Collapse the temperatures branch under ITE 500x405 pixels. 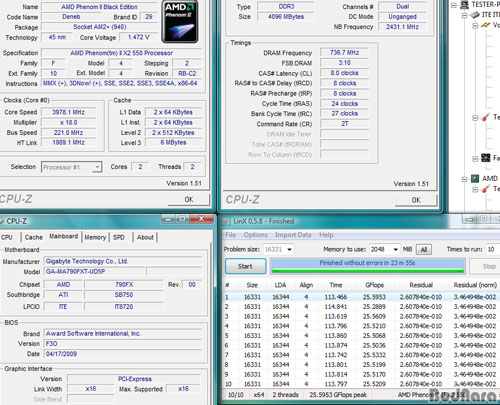click(475, 118)
